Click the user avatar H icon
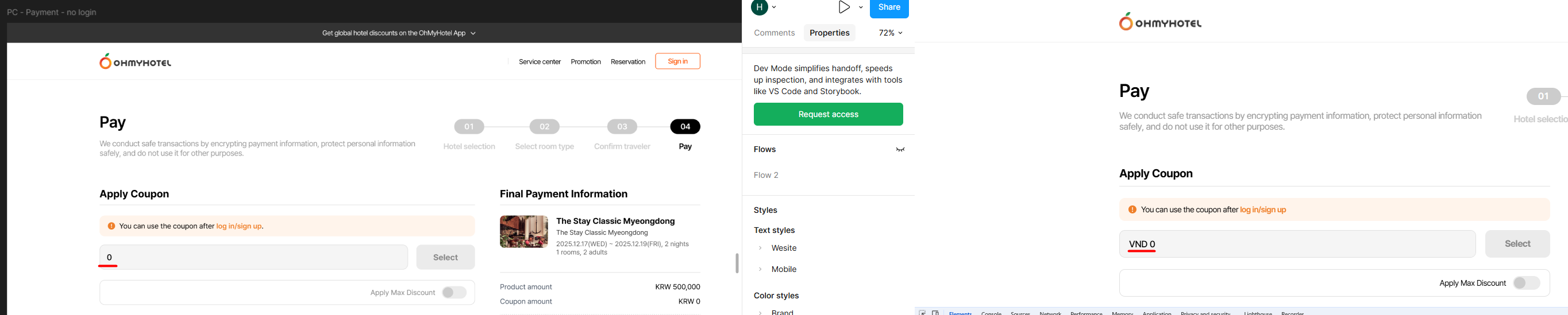Screen dimensions: 1568x315 tap(759, 7)
